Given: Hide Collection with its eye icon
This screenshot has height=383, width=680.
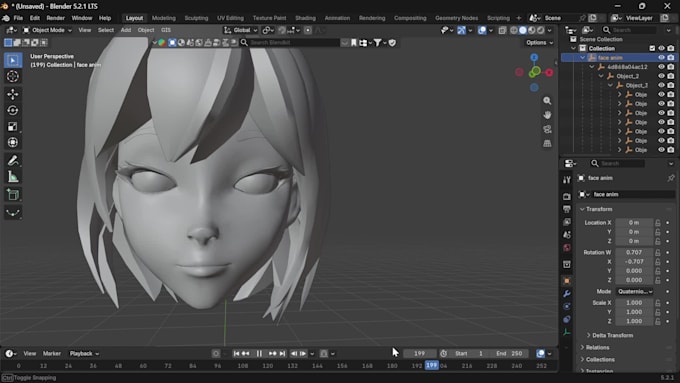Looking at the screenshot, I should click(x=661, y=48).
